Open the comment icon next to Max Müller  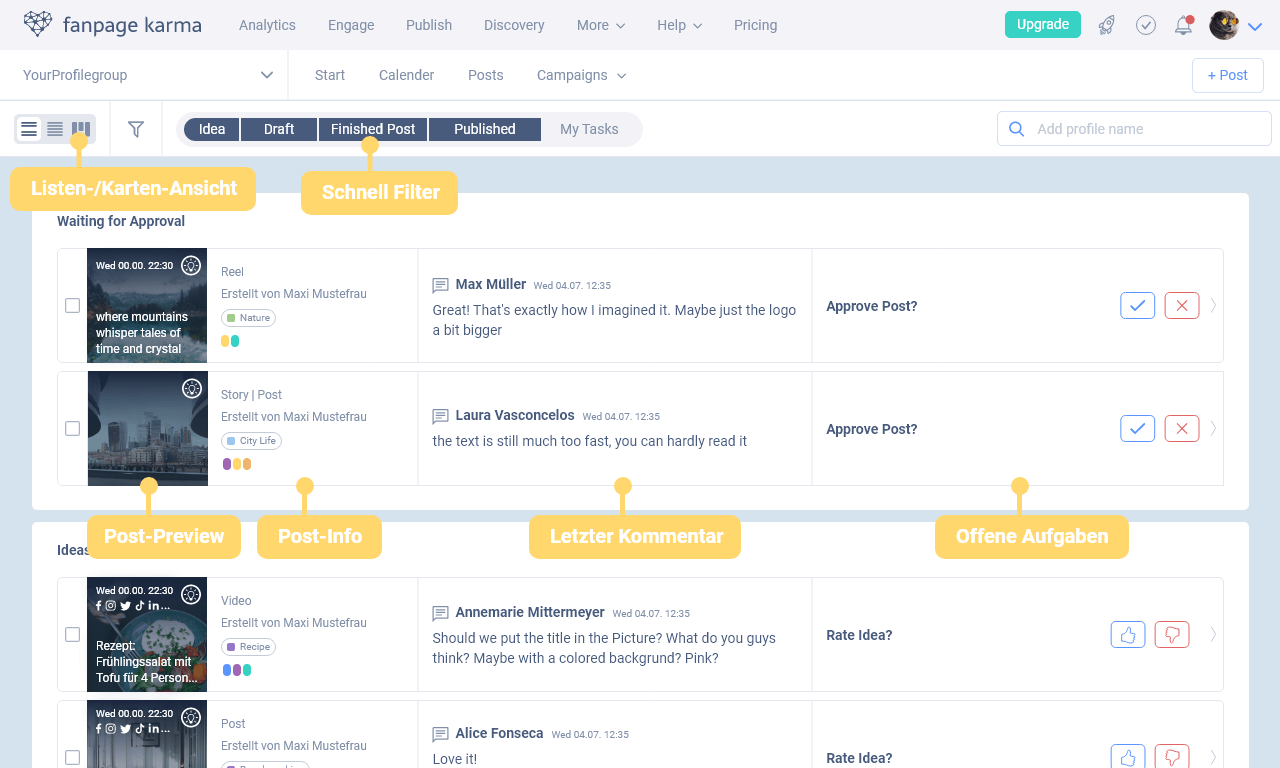439,284
